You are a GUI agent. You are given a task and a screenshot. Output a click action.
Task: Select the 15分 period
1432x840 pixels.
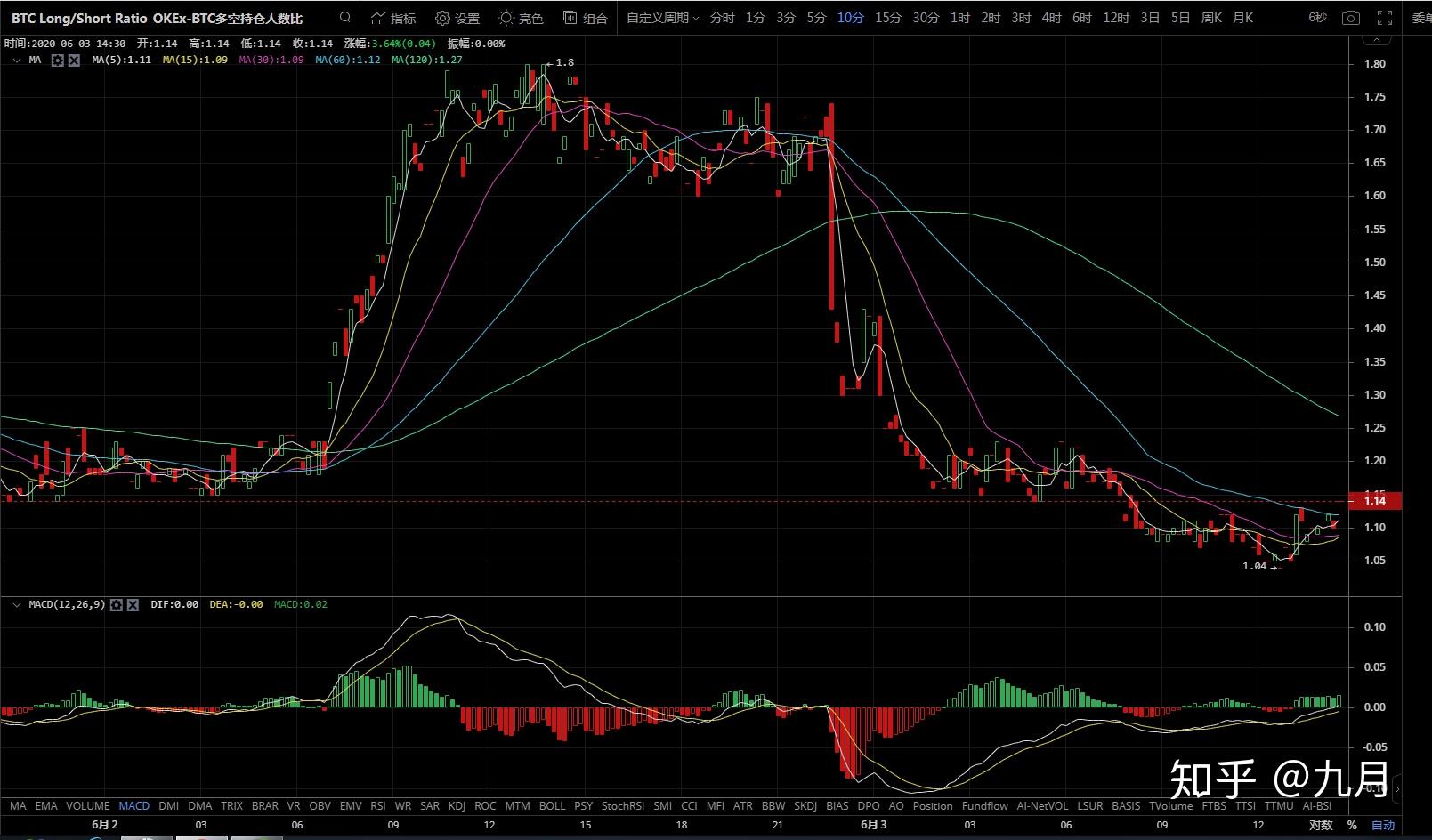click(x=888, y=18)
